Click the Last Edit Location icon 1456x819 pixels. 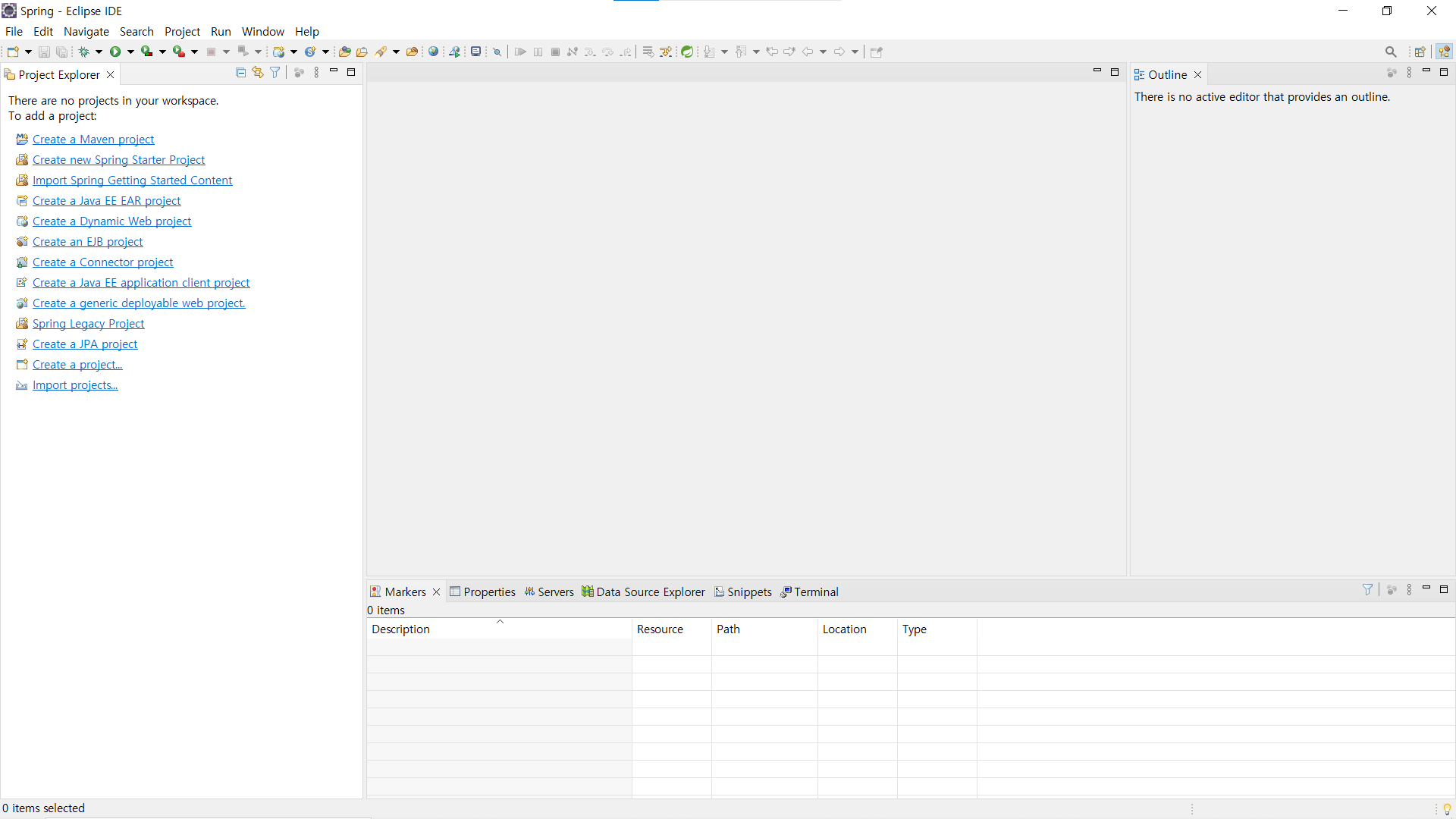tap(772, 52)
